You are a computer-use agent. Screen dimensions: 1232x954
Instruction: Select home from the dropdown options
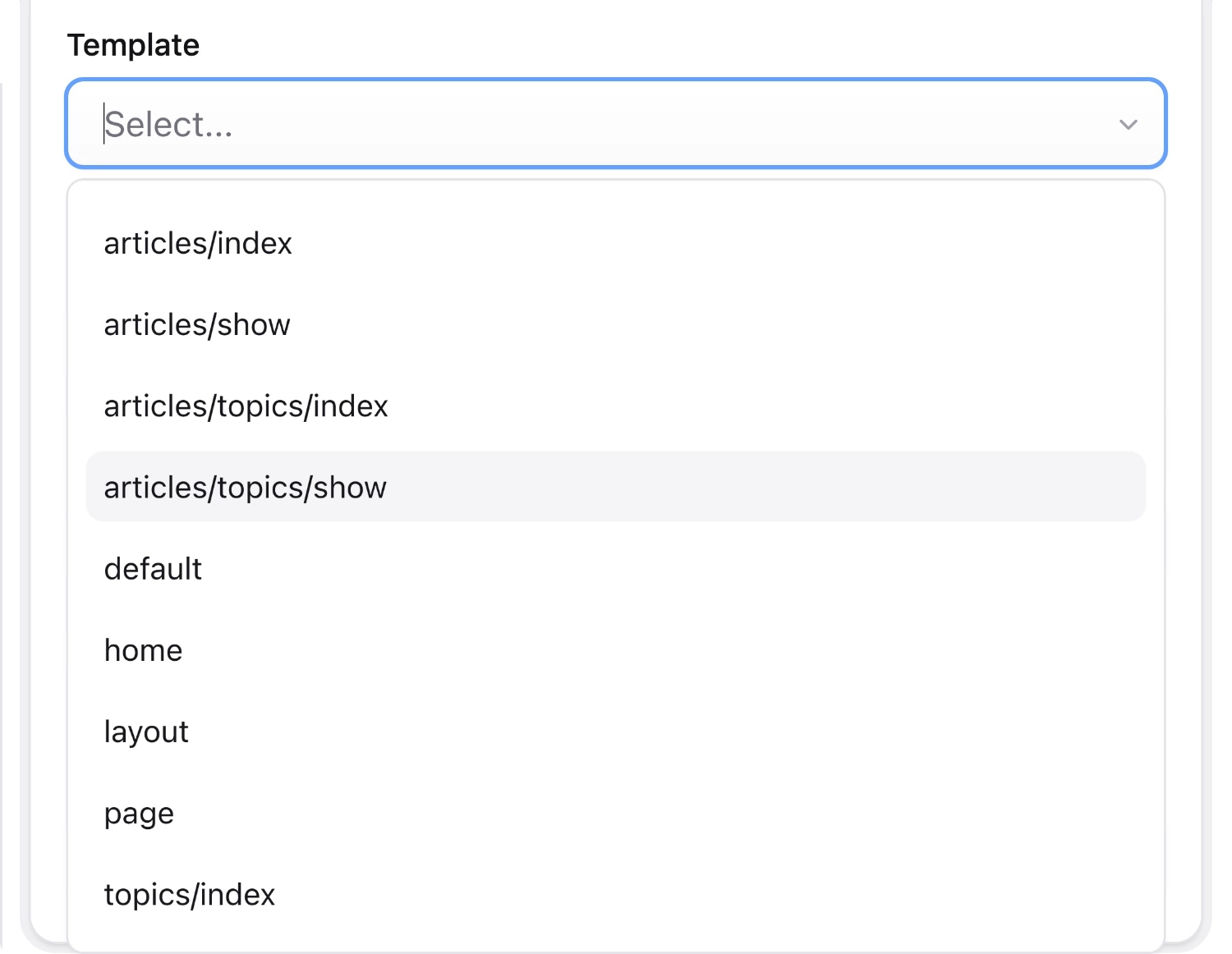[x=143, y=649]
